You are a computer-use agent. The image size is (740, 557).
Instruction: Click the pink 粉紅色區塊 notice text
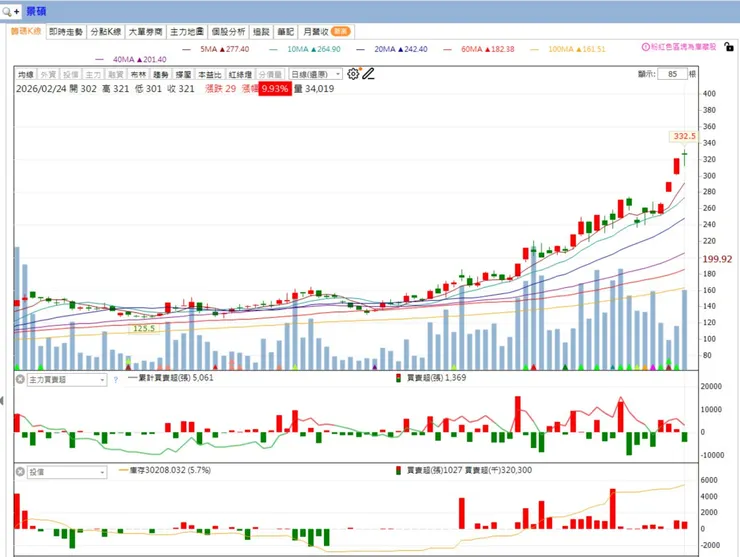684,47
